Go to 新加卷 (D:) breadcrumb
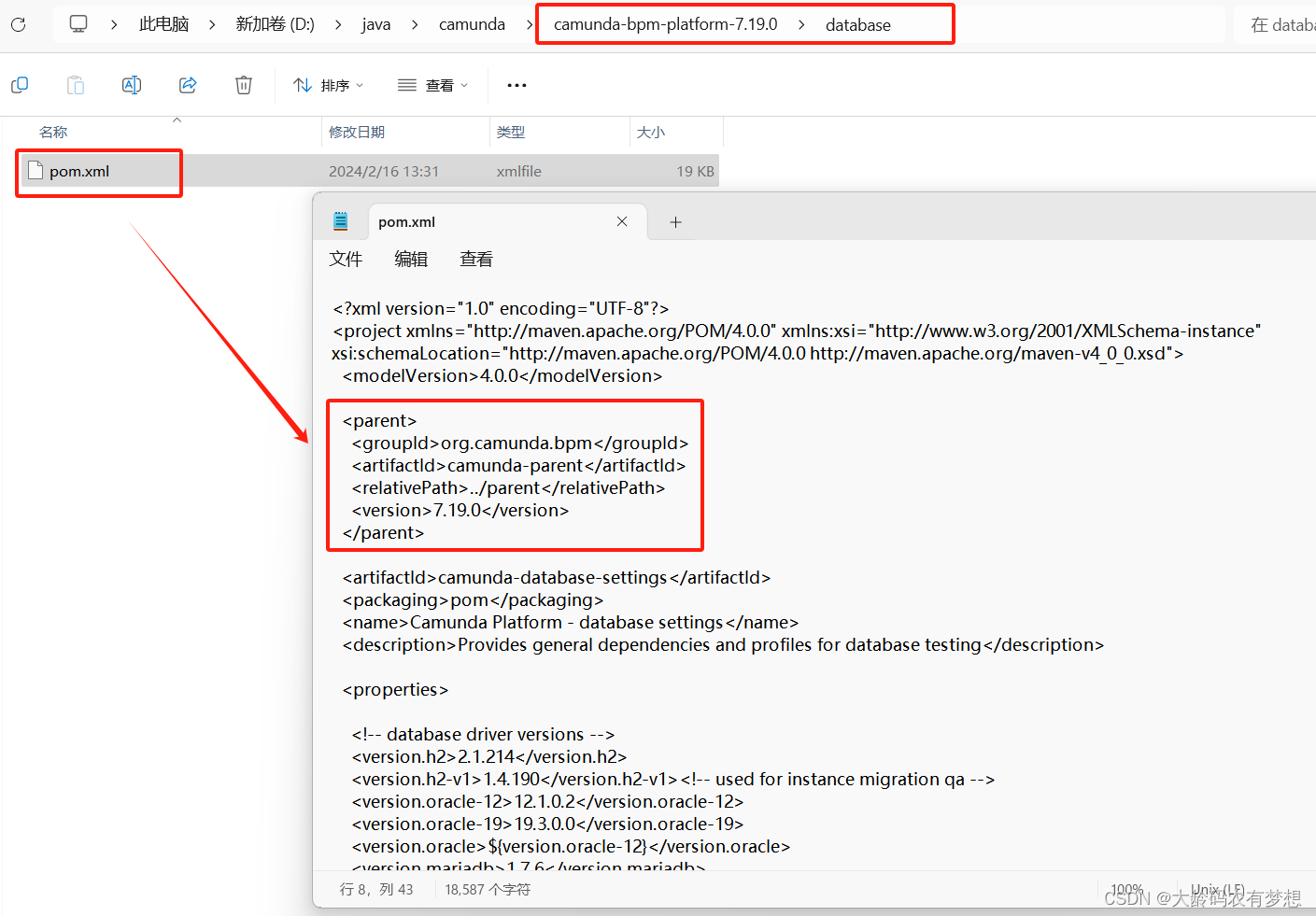This screenshot has height=916, width=1316. coord(275,24)
